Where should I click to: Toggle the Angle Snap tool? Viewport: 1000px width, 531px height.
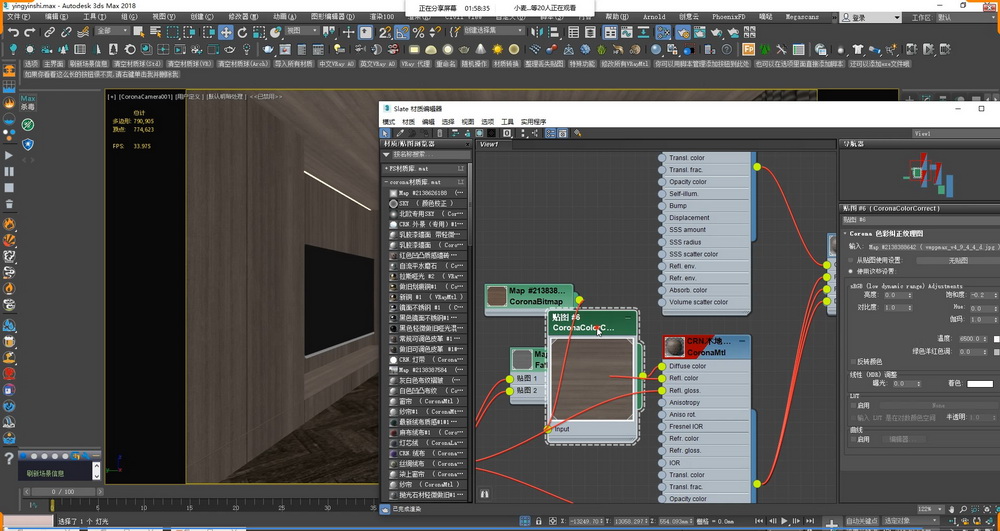coord(402,32)
